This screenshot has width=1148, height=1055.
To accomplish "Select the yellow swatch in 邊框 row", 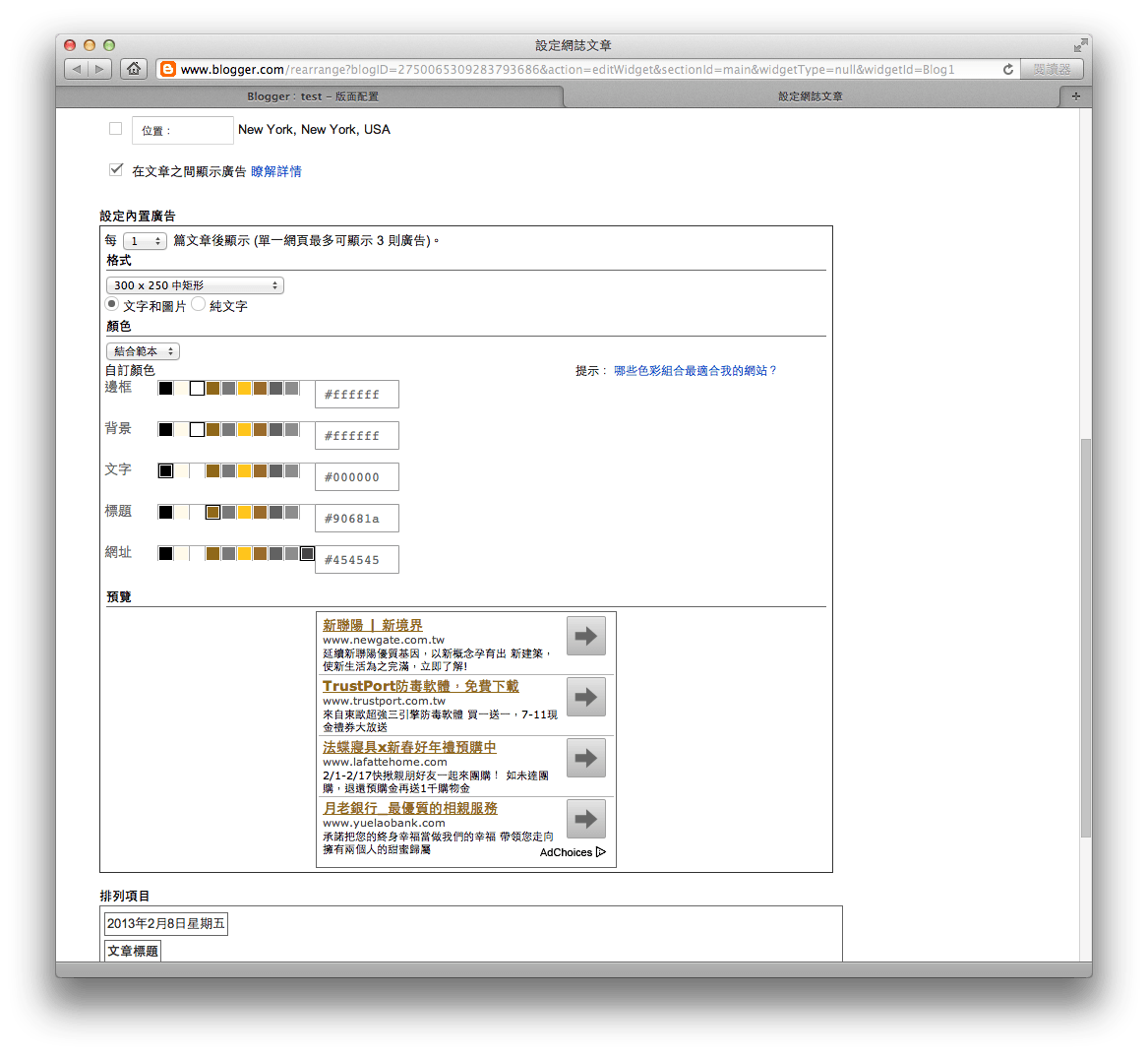I will [245, 388].
